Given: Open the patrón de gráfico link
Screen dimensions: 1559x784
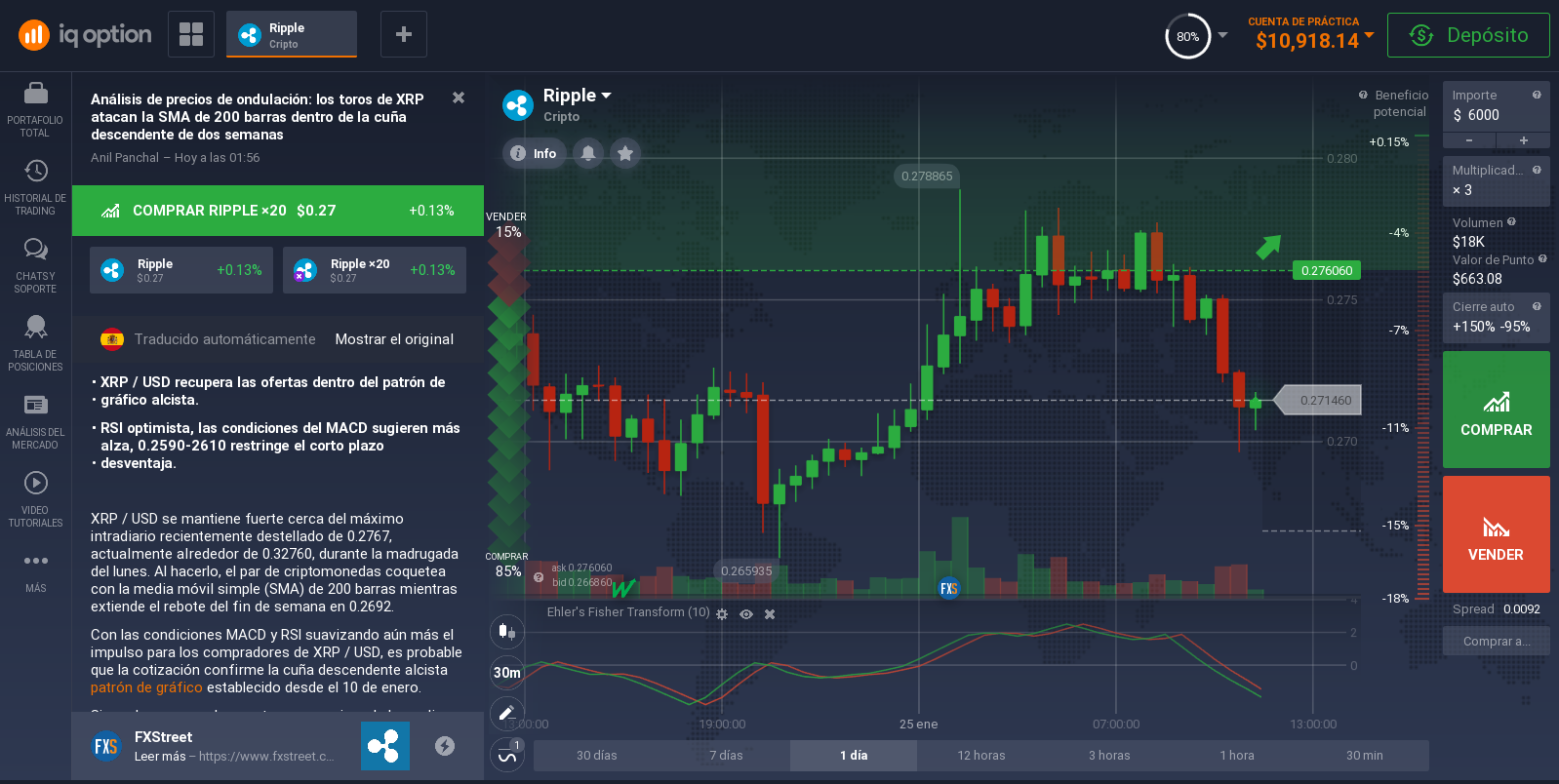Looking at the screenshot, I should (146, 687).
